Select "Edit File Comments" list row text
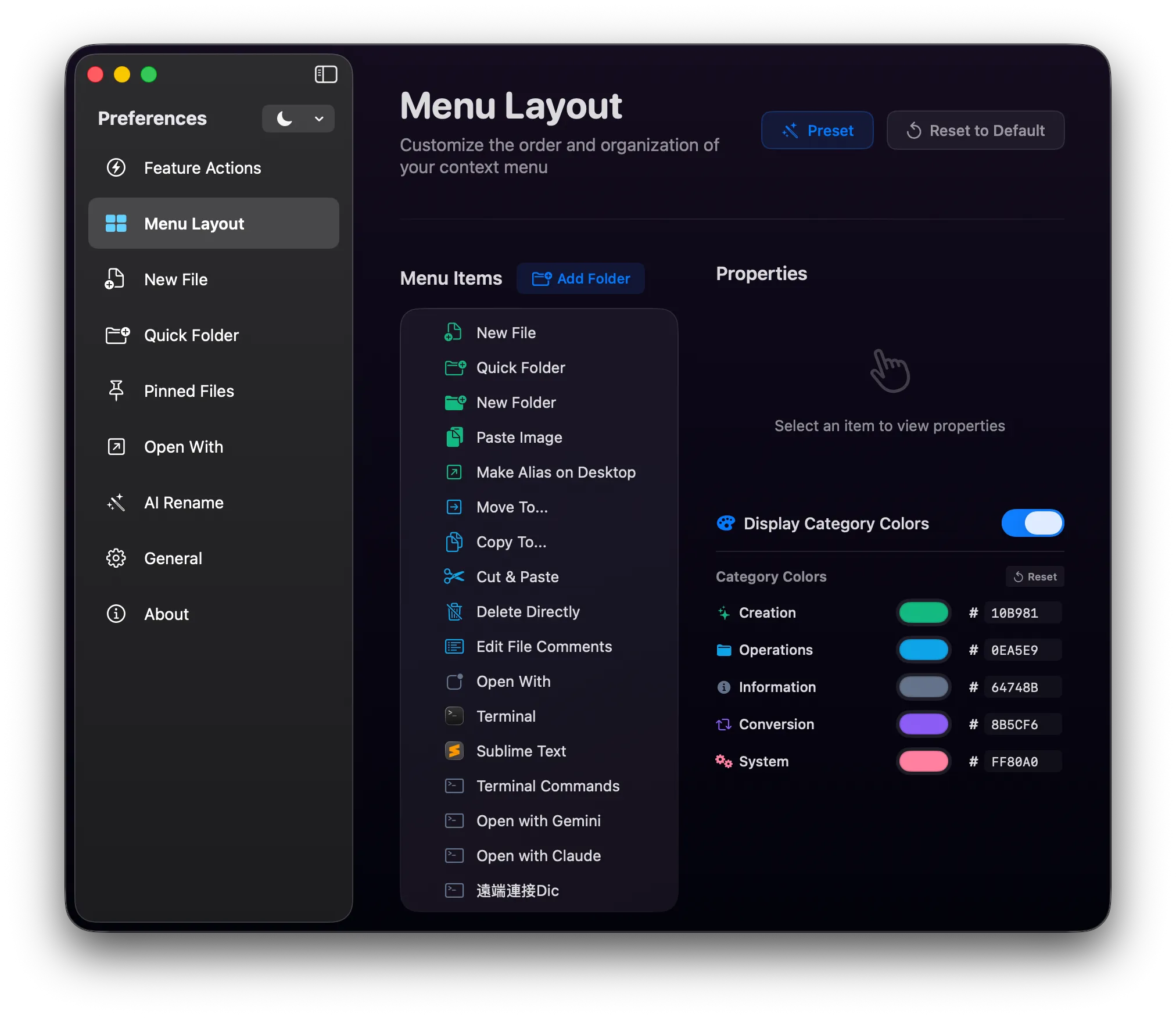 tap(544, 646)
